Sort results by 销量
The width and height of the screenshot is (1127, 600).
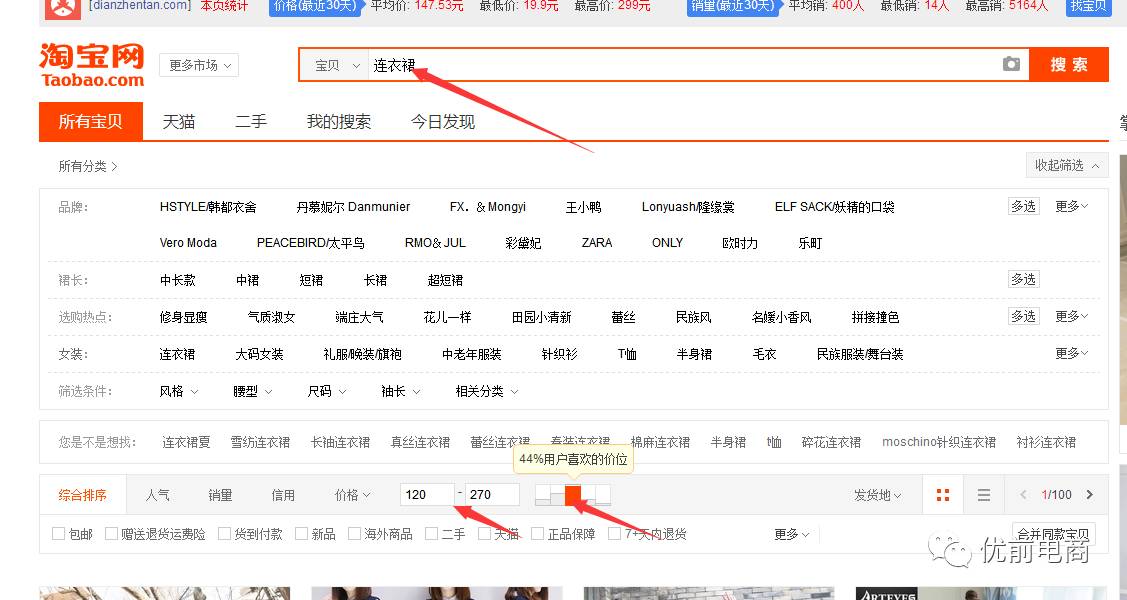pyautogui.click(x=220, y=494)
